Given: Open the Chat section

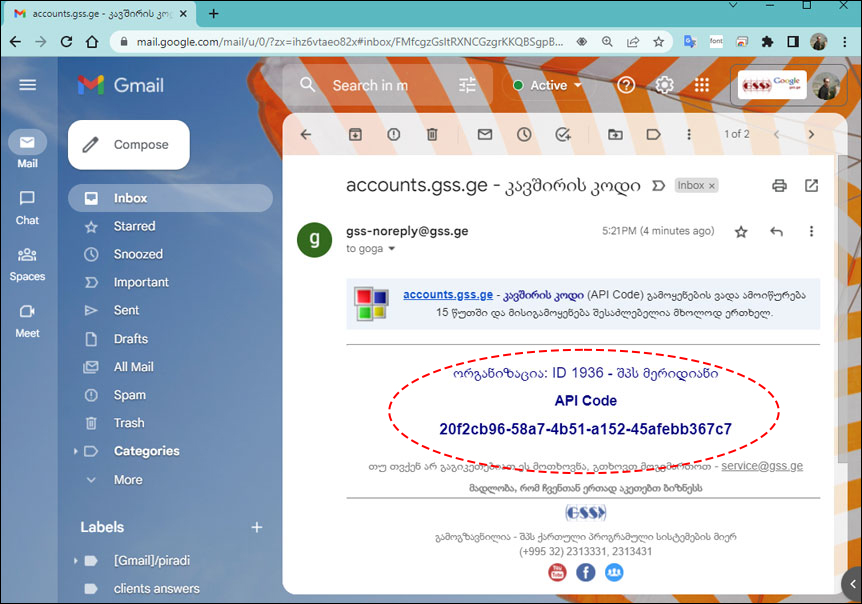Looking at the screenshot, I should [27, 208].
